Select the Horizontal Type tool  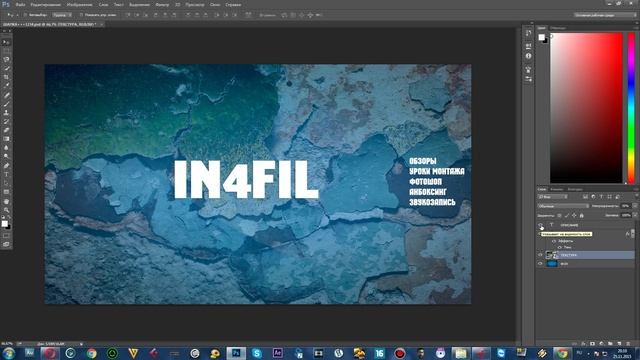[6, 174]
